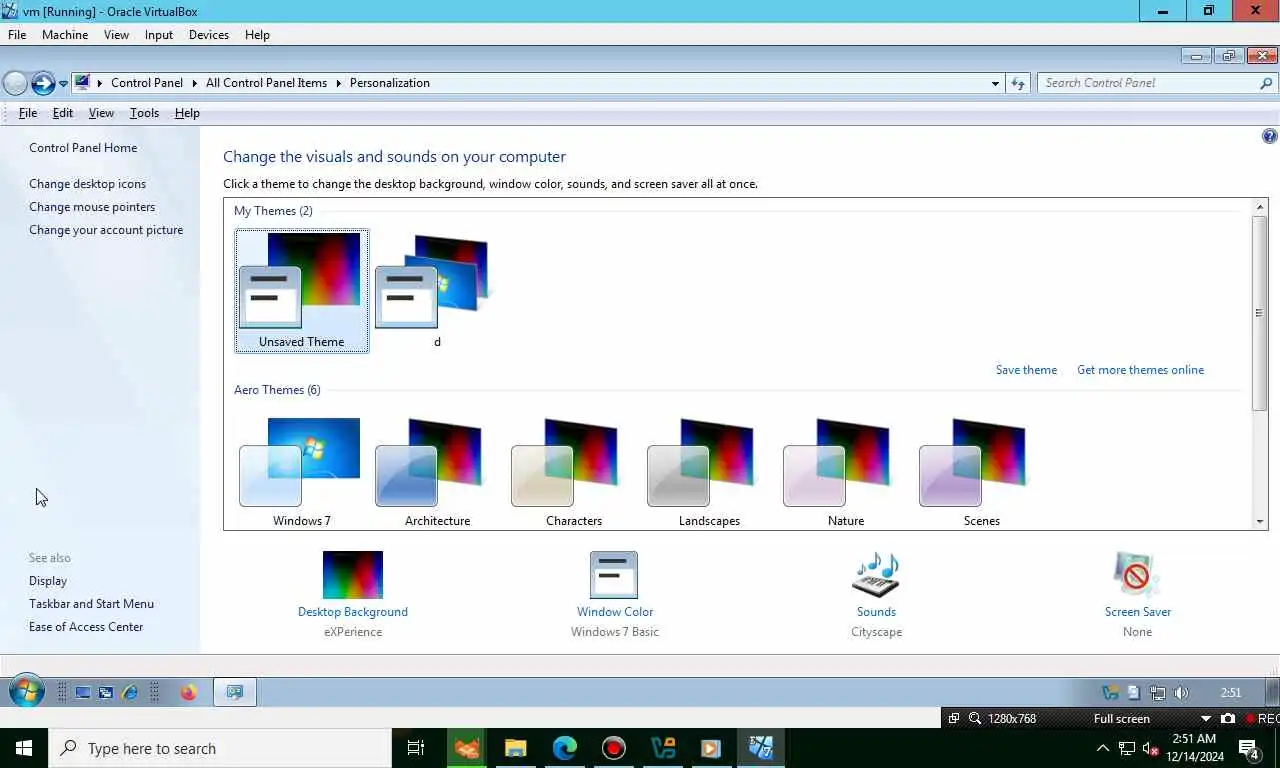Click the recorder zoom magnifier icon
Viewport: 1280px width, 768px height.
point(974,718)
